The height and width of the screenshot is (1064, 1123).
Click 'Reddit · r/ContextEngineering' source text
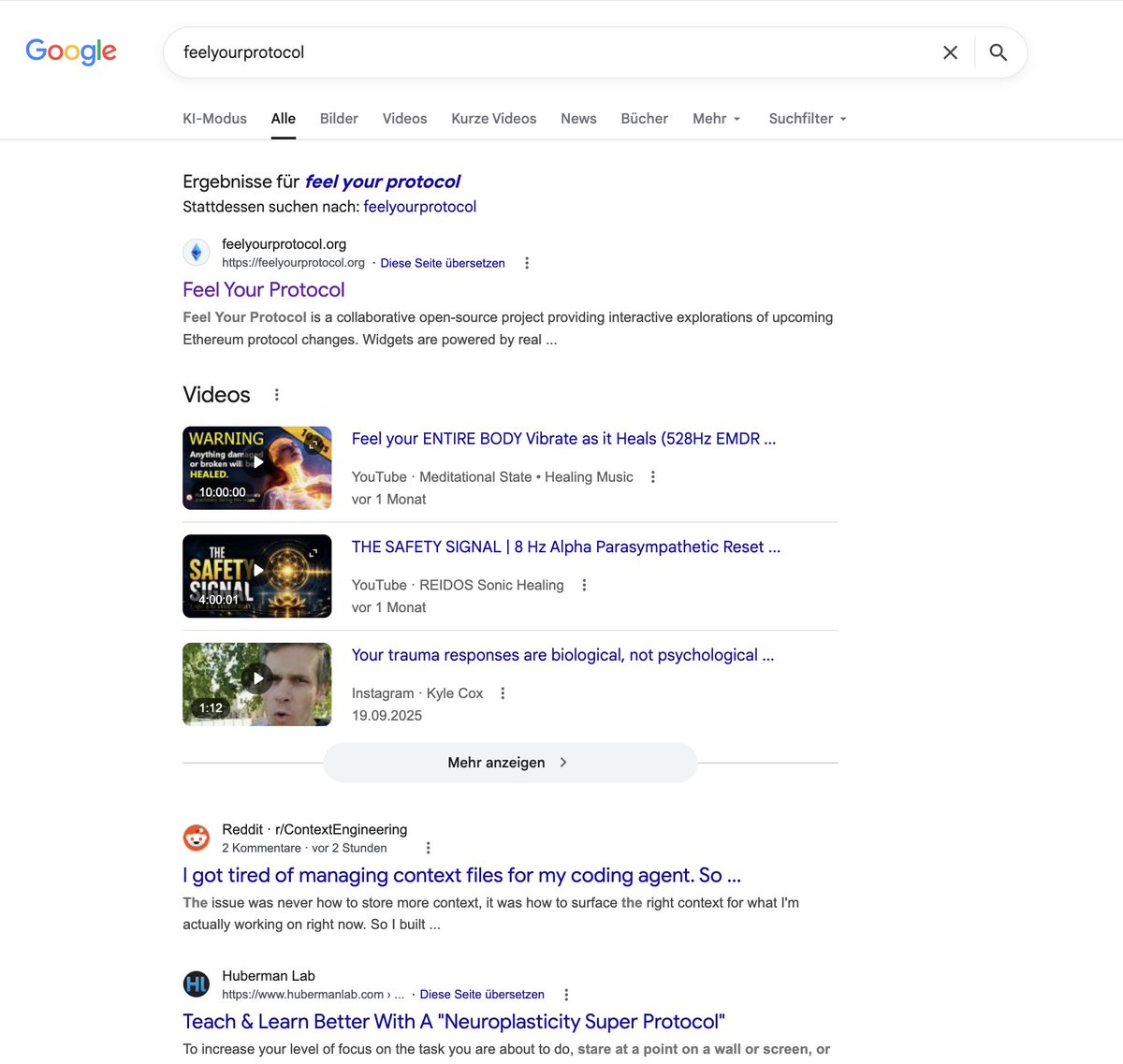point(314,829)
